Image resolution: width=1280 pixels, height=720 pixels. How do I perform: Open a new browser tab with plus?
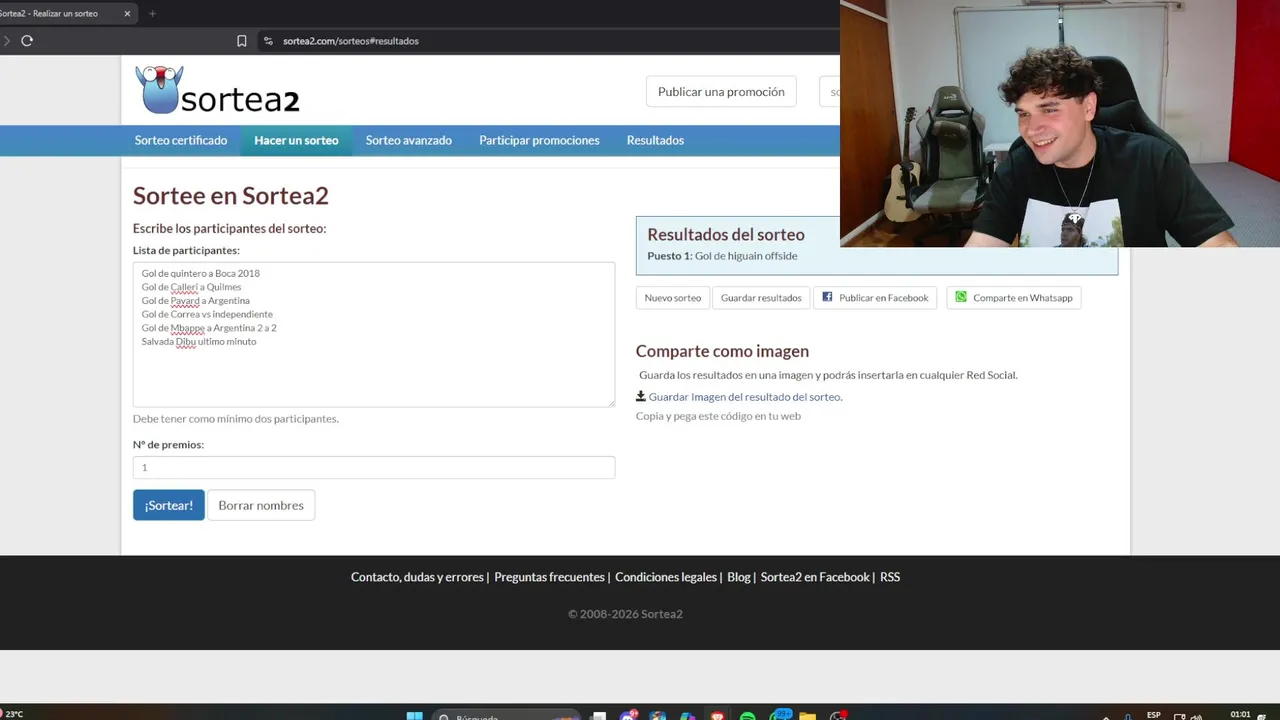click(152, 13)
